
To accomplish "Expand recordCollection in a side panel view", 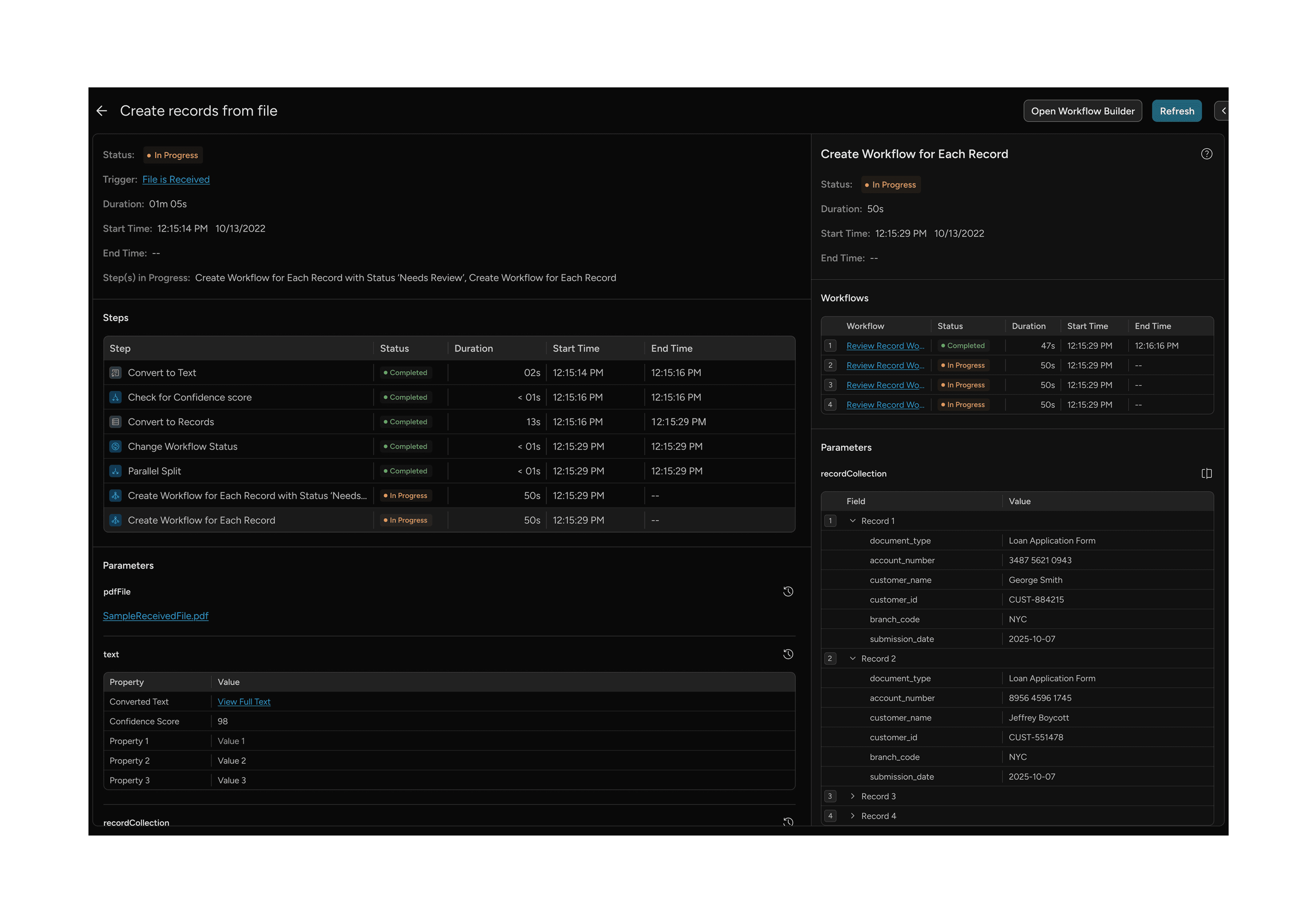I will tap(1206, 473).
